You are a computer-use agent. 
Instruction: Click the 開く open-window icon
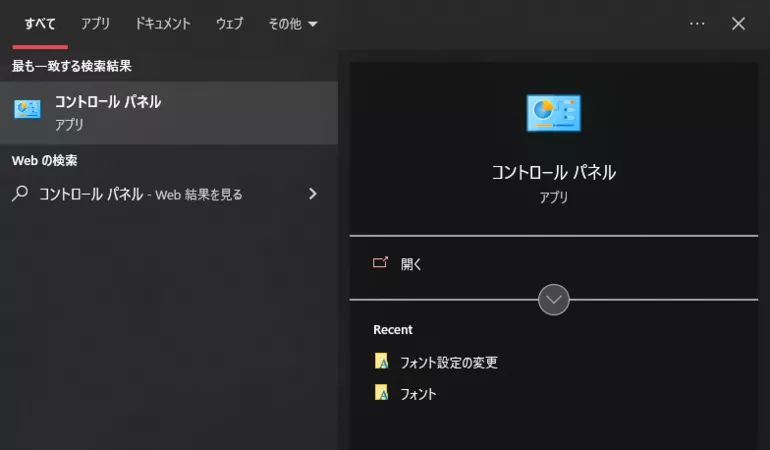point(380,263)
